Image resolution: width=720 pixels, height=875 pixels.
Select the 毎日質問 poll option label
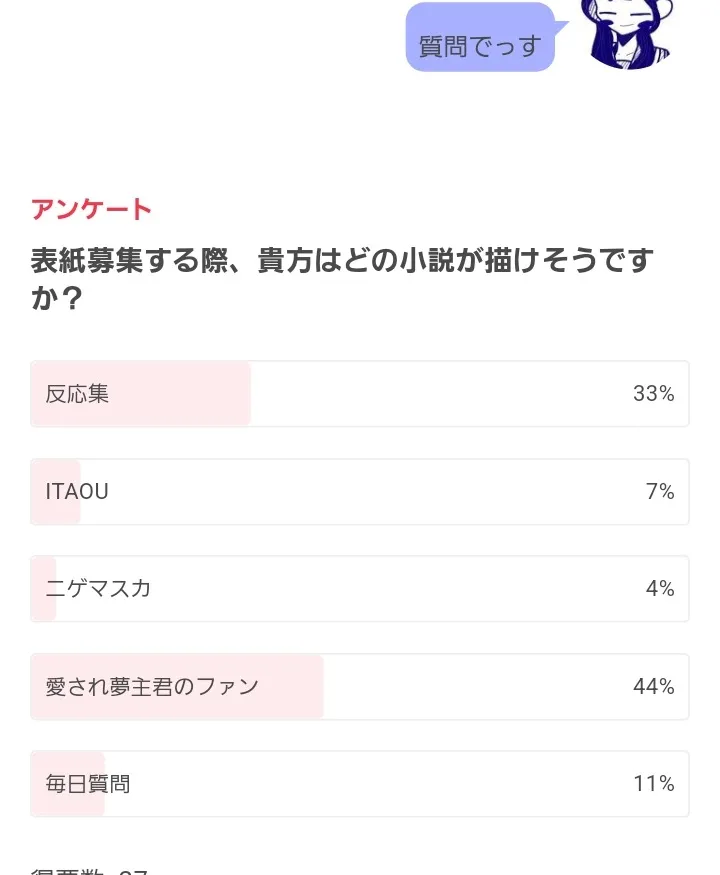pyautogui.click(x=88, y=784)
